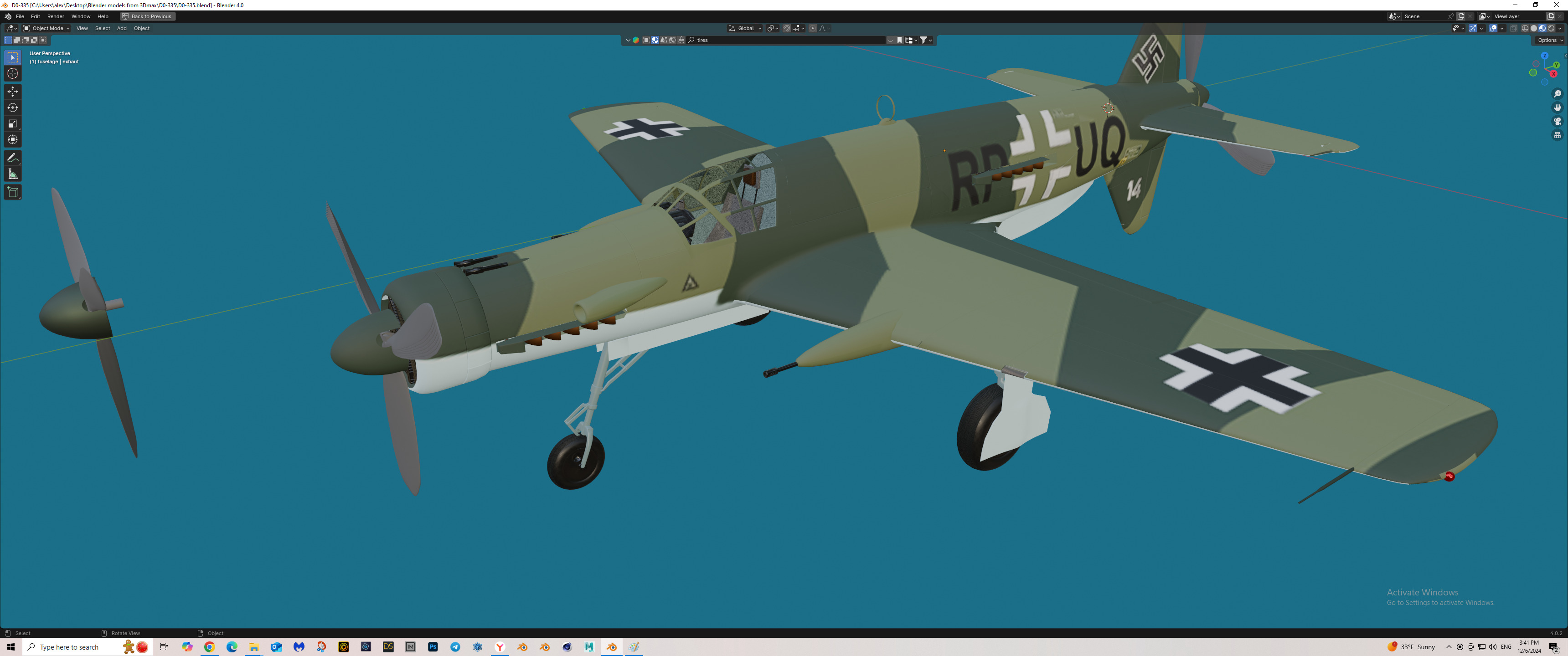Toggle viewport gizmos display
Image resolution: width=1568 pixels, height=656 pixels.
coord(1473,29)
